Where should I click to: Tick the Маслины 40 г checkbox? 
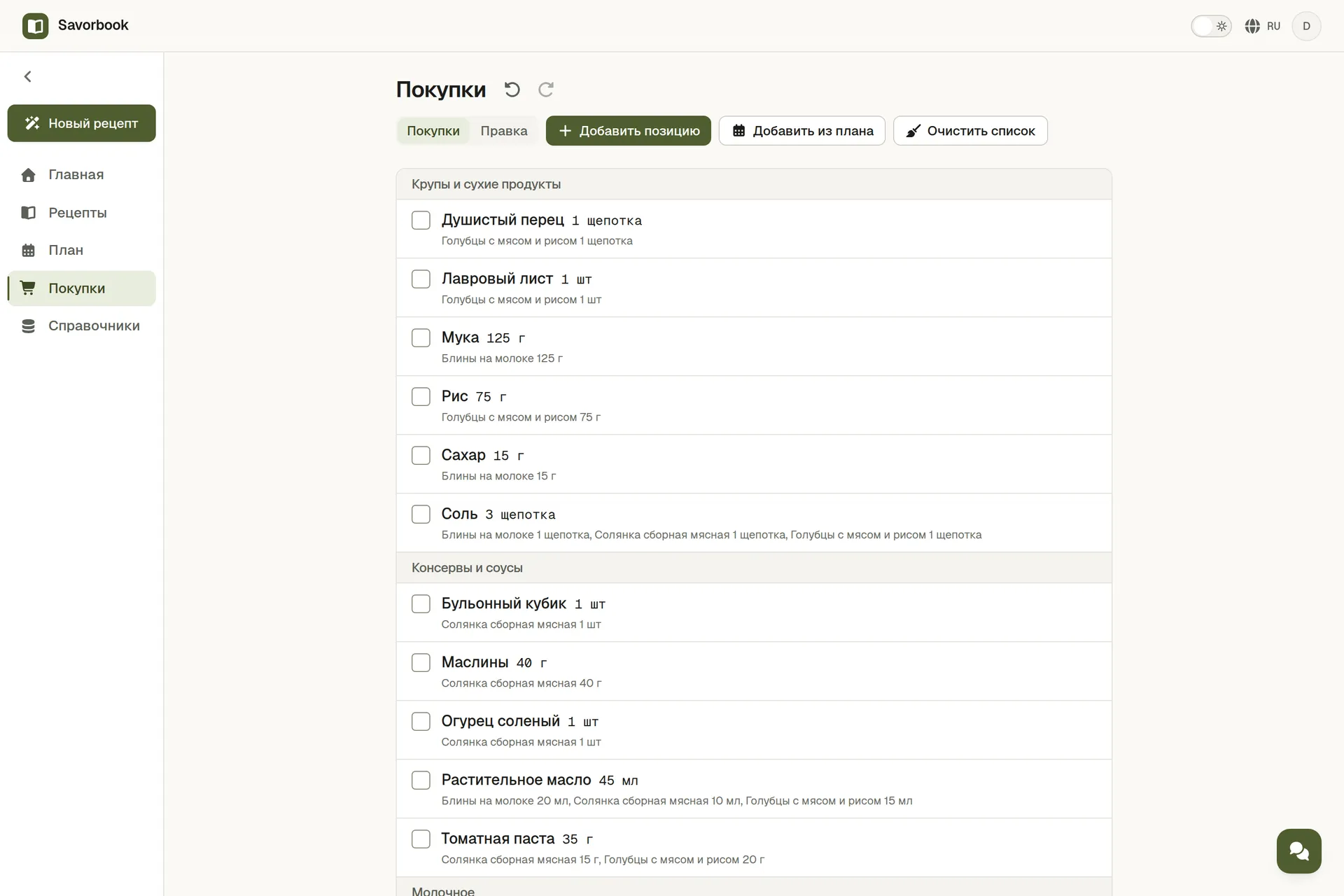pyautogui.click(x=421, y=663)
